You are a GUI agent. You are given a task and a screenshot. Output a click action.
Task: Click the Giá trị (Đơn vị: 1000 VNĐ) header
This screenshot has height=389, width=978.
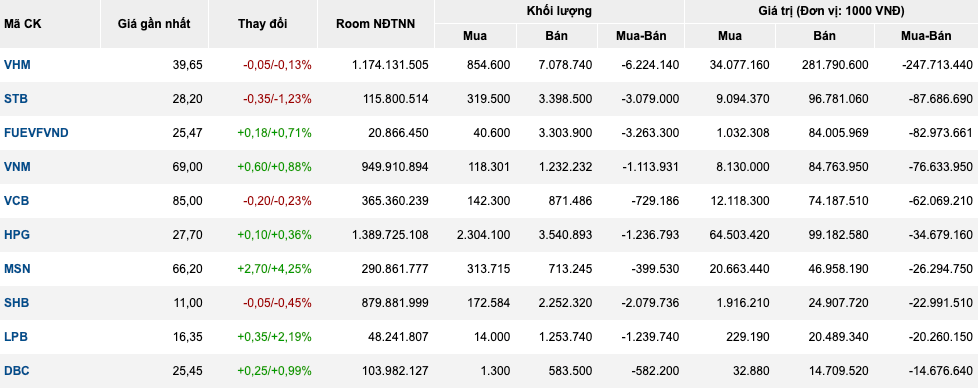coord(831,11)
